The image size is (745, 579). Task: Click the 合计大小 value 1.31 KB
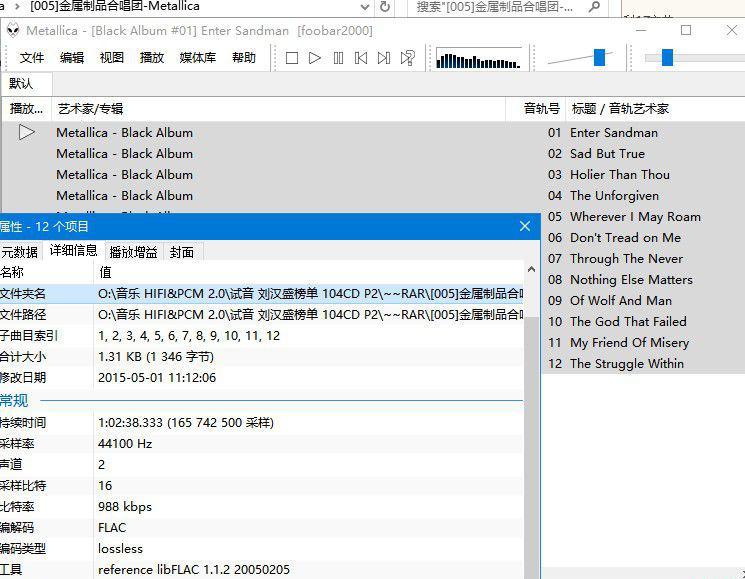coord(156,357)
